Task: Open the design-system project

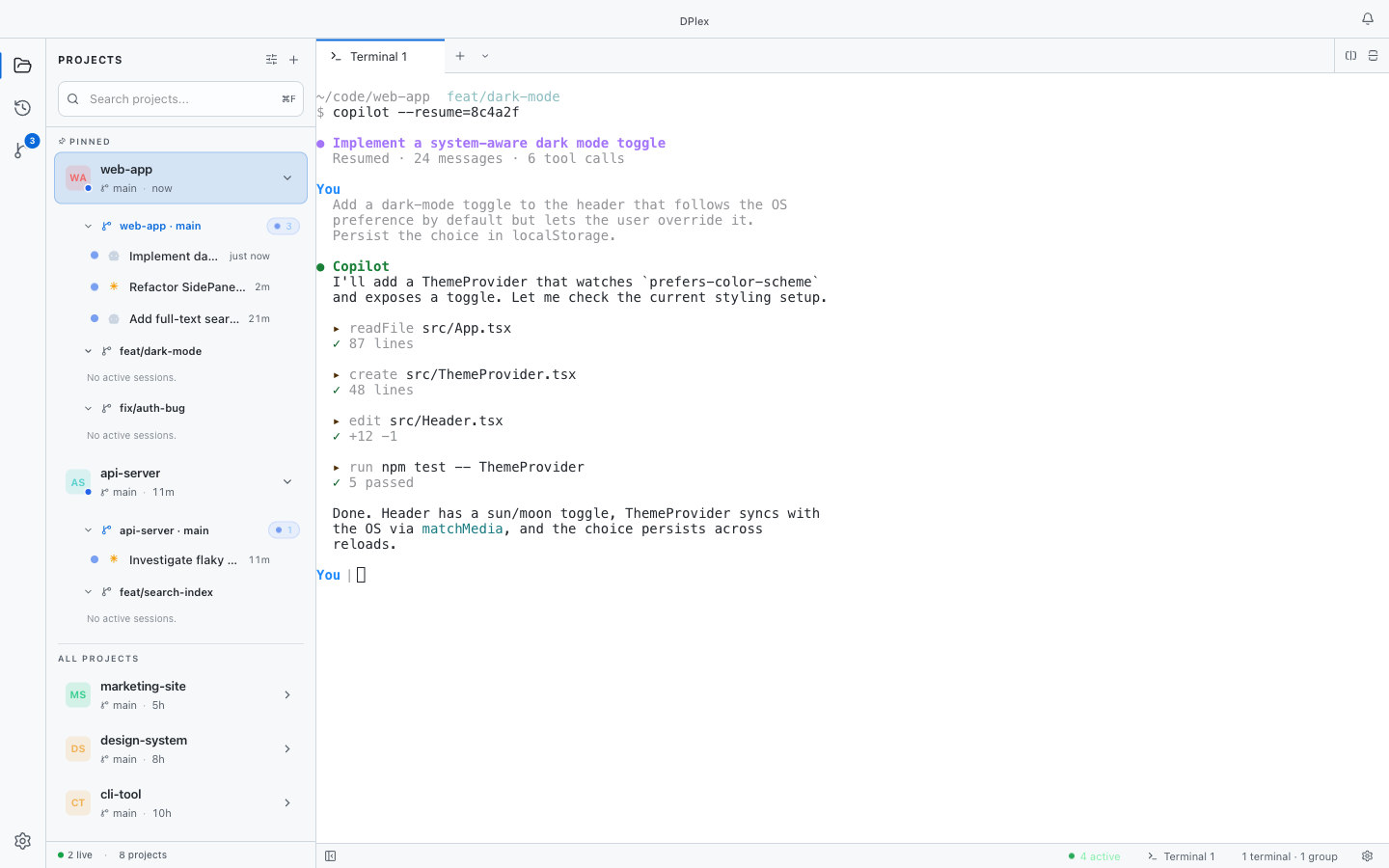Action: pyautogui.click(x=180, y=748)
